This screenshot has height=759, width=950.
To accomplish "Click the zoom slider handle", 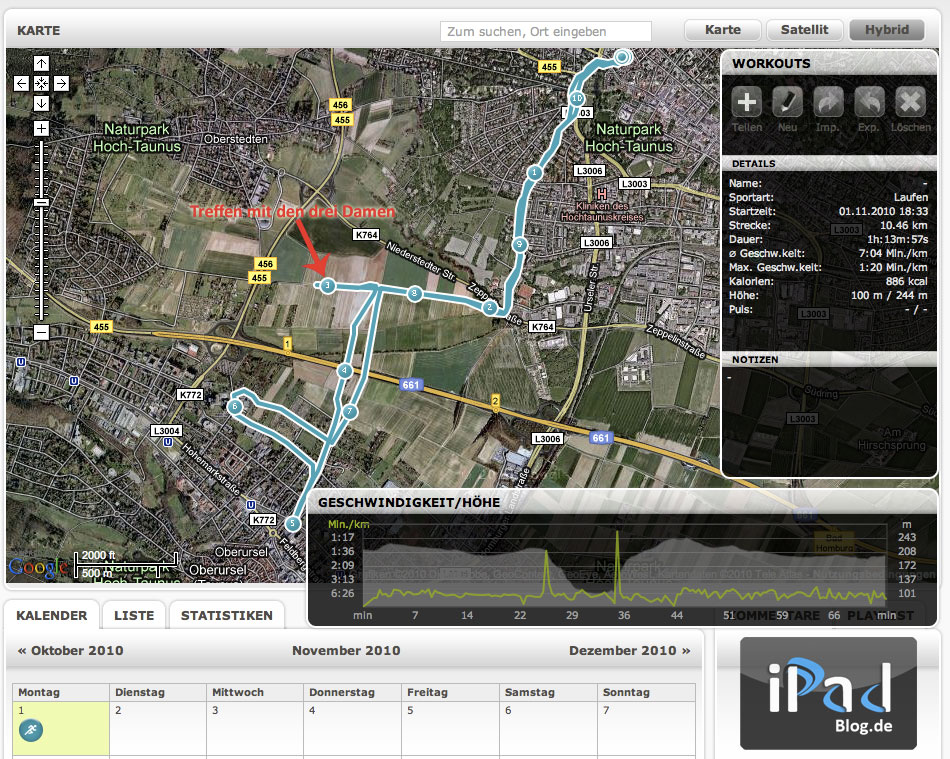I will click(41, 202).
